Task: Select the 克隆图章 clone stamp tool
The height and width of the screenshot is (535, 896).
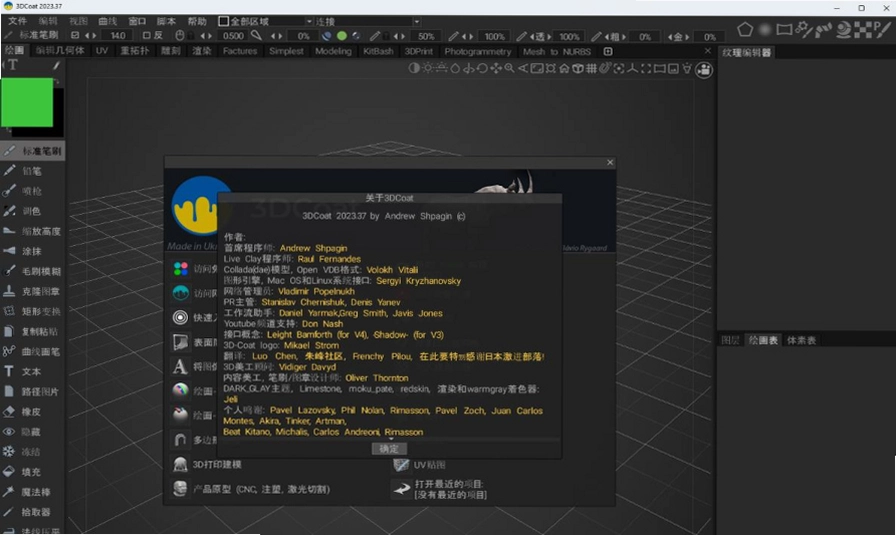Action: click(31, 291)
